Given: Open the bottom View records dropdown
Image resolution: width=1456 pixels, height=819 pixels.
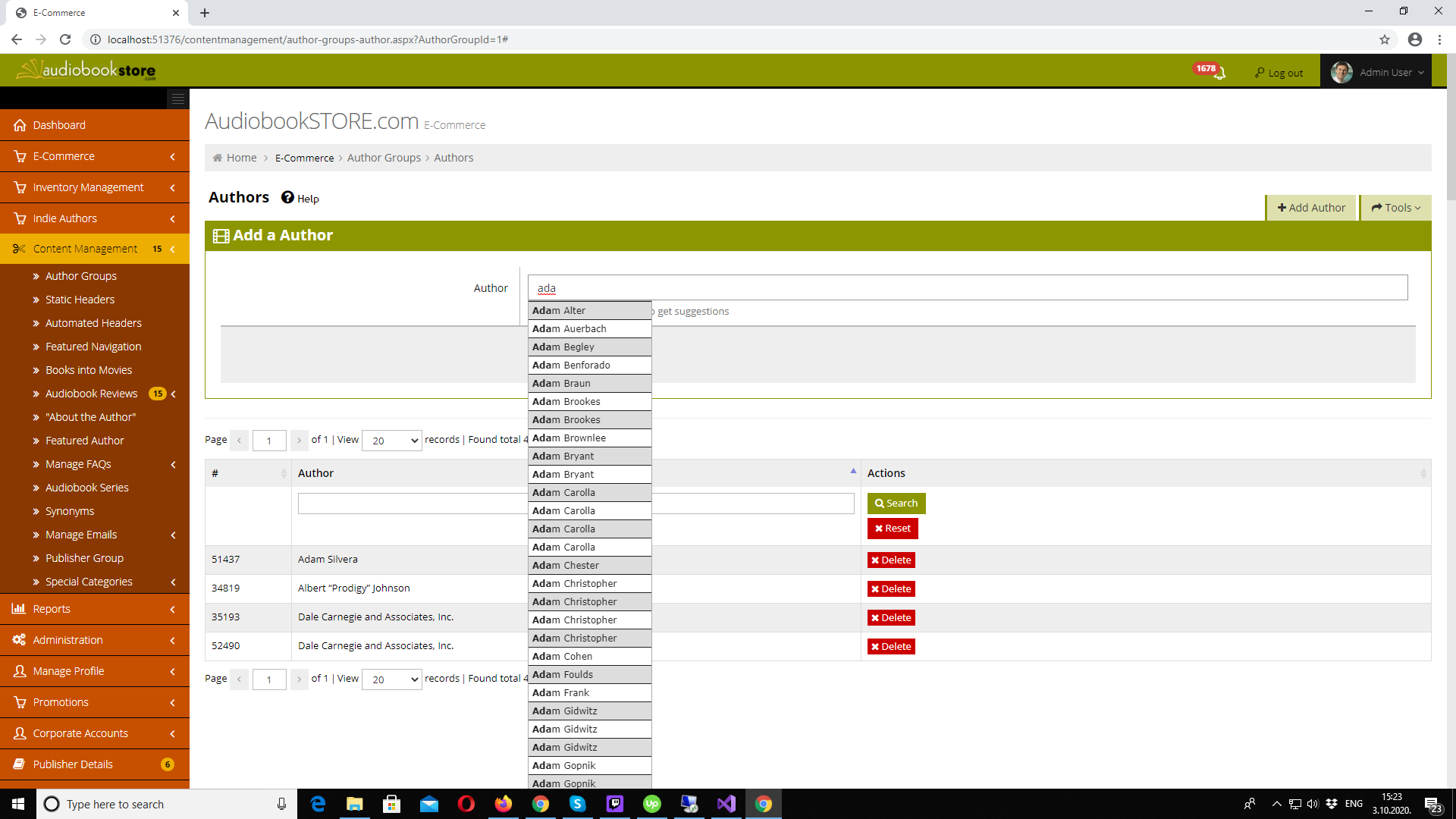Looking at the screenshot, I should (x=392, y=679).
